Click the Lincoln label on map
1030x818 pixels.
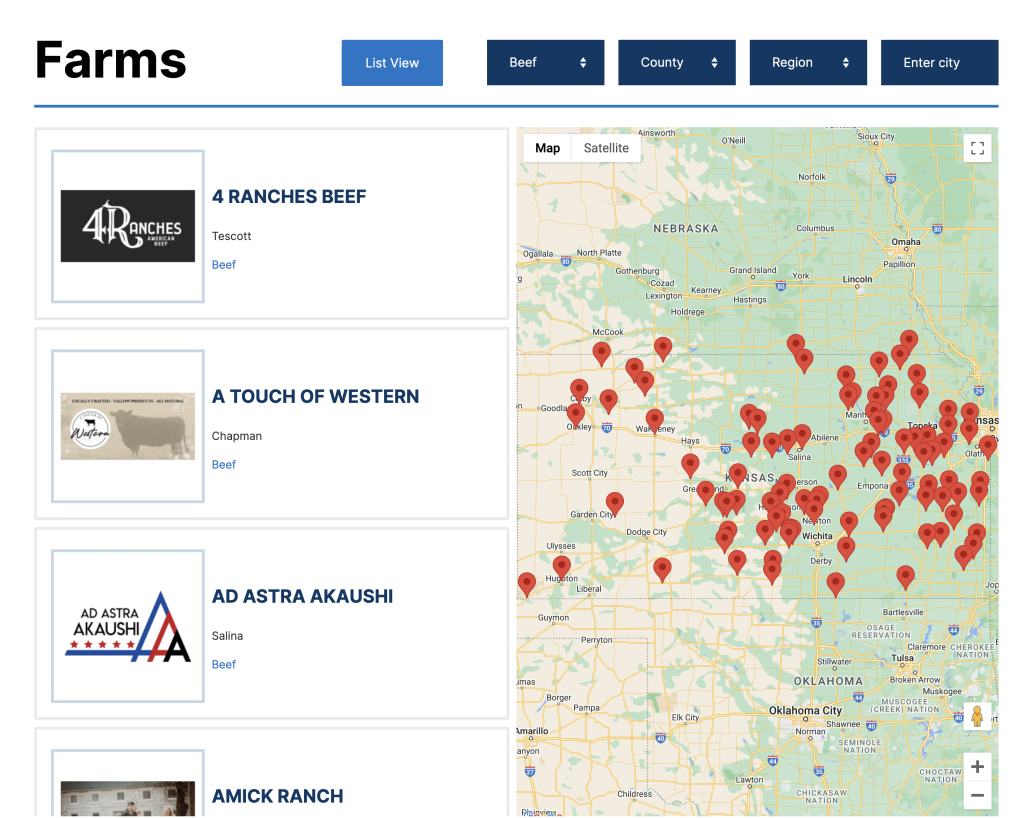(857, 279)
